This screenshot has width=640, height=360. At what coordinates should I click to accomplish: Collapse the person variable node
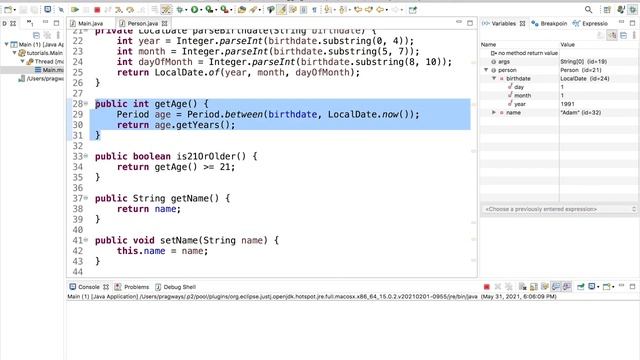point(486,70)
